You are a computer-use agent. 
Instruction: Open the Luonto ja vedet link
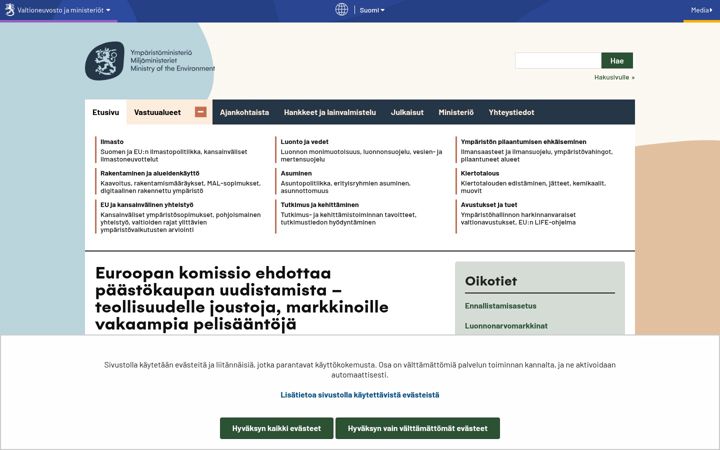[304, 142]
